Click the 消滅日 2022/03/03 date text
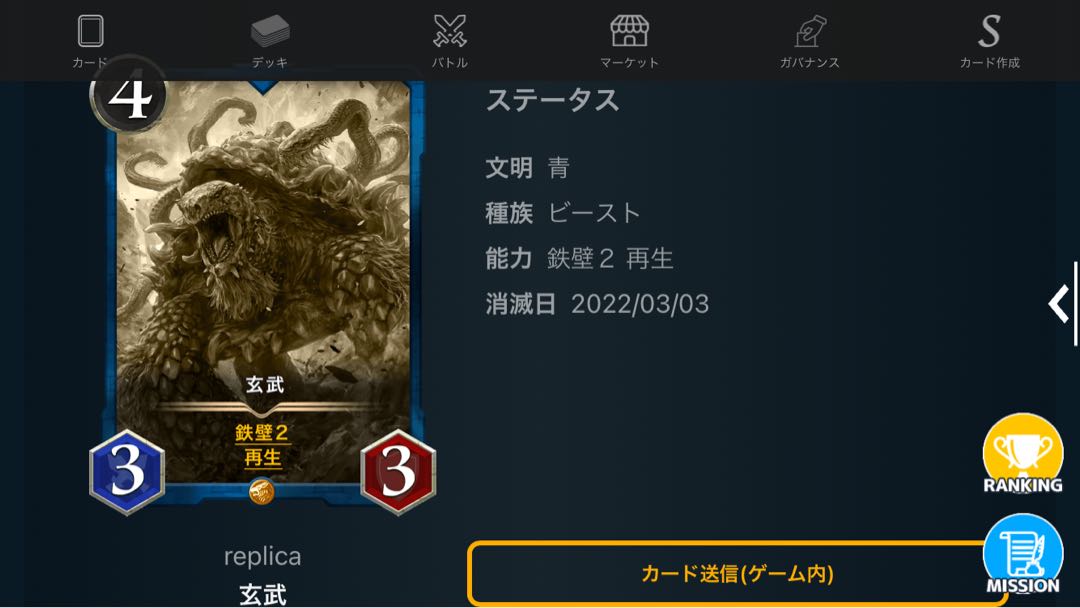The width and height of the screenshot is (1080, 608). (x=596, y=304)
